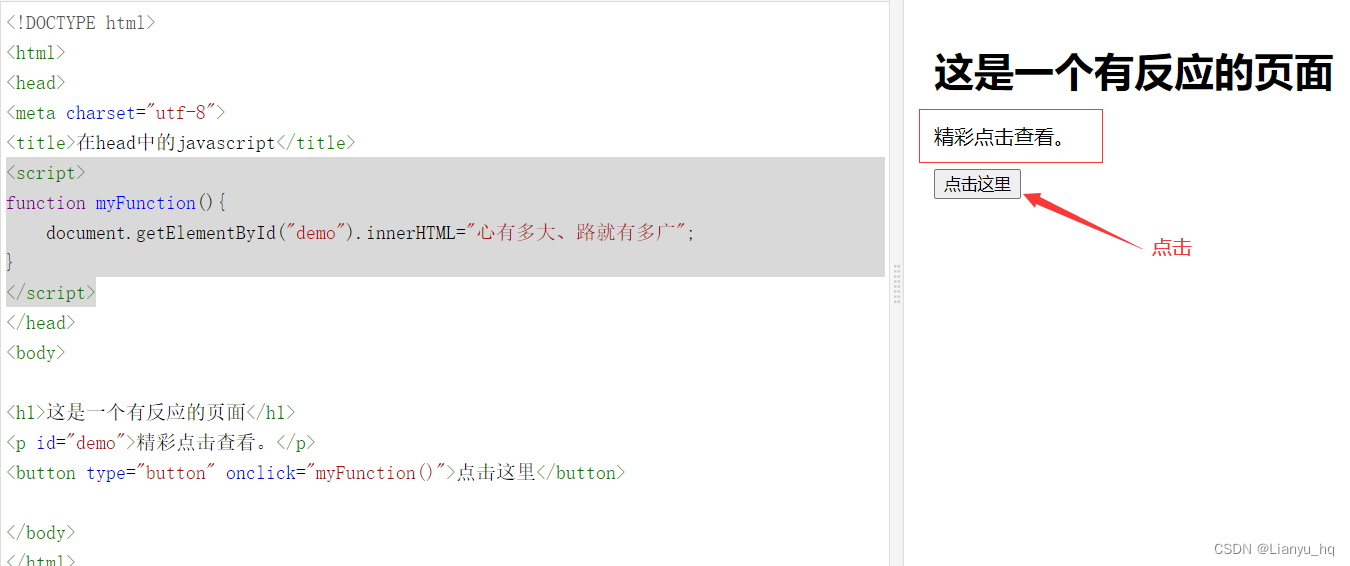Click the <meta charset="utf-8"> line
Image resolution: width=1350 pixels, height=566 pixels.
coord(116,113)
